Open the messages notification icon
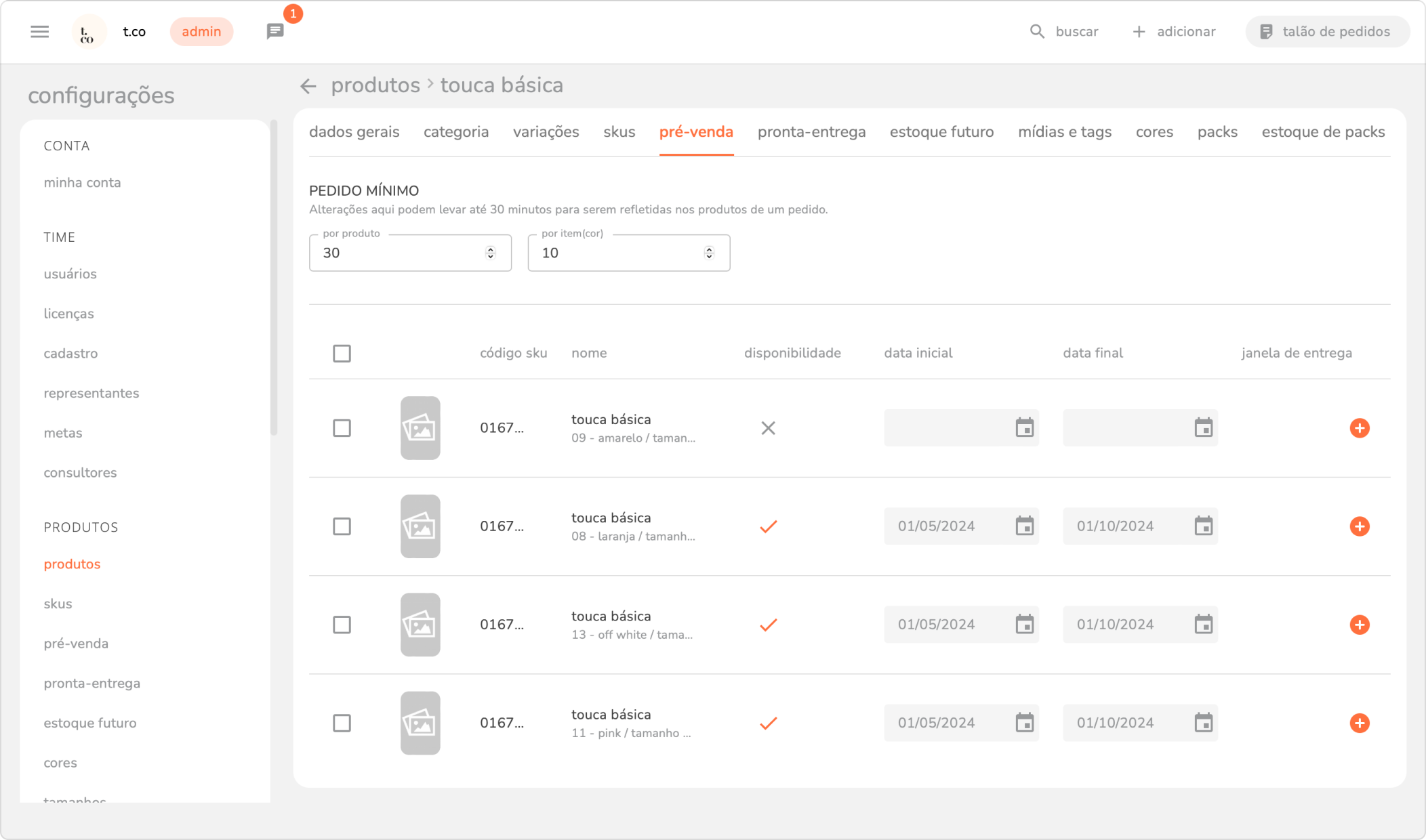This screenshot has height=840, width=1426. pos(275,32)
